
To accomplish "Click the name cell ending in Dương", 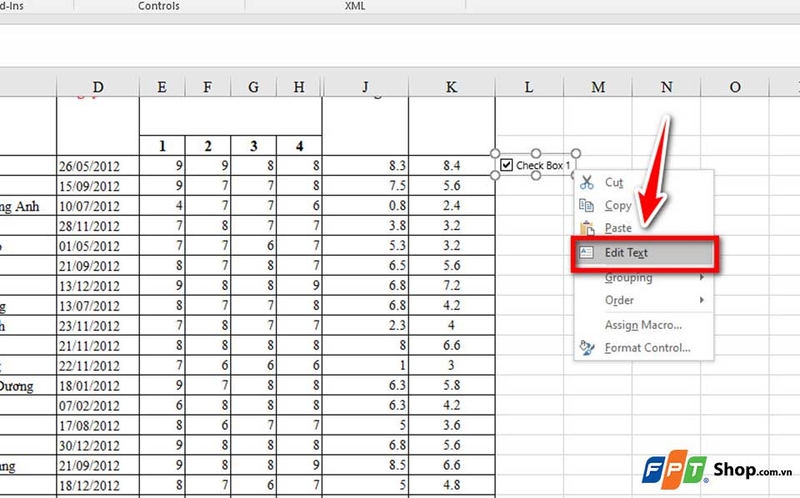I will [28, 385].
